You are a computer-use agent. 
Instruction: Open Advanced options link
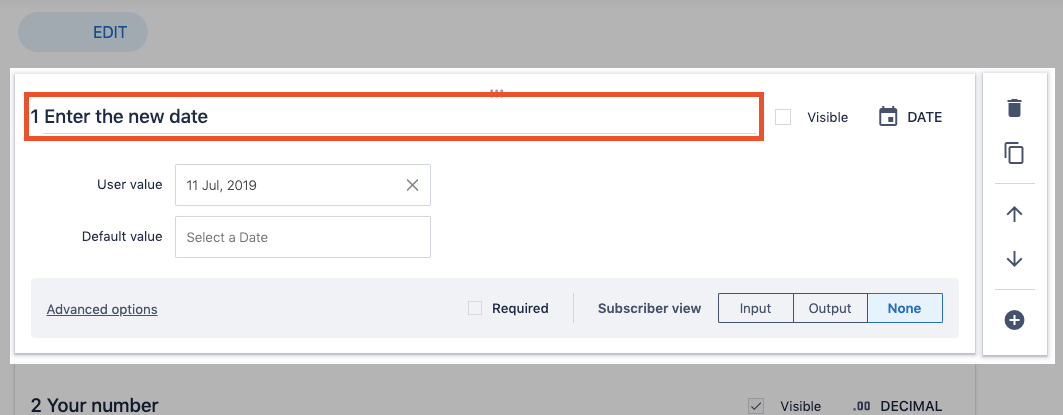pos(102,309)
